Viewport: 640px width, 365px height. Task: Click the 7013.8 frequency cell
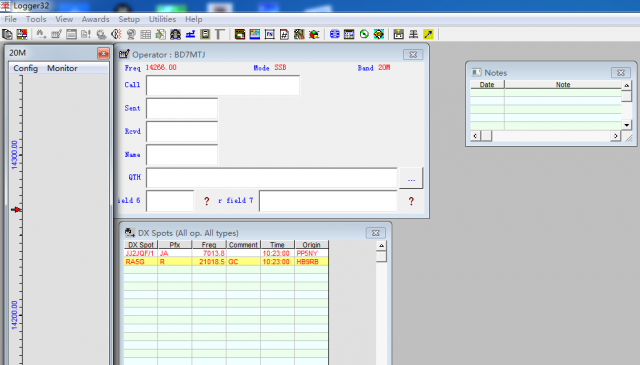(209, 254)
